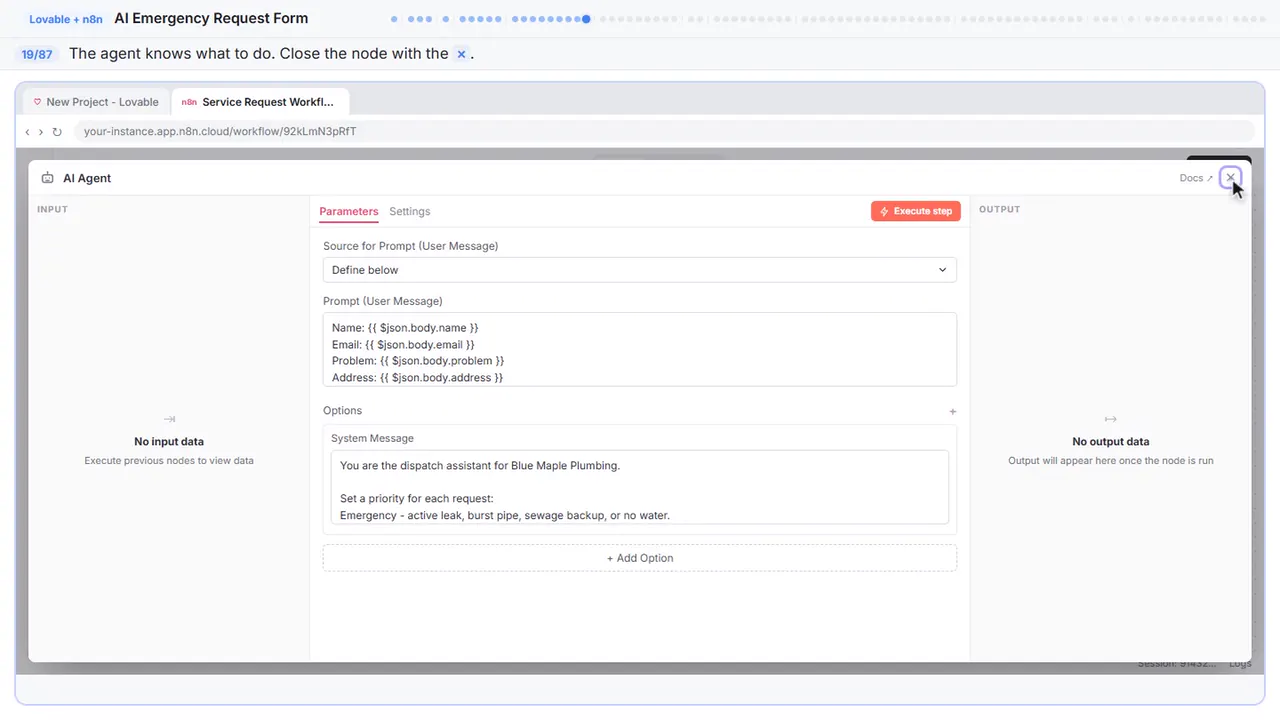Click inside the Prompt (User Message) field
Image resolution: width=1280 pixels, height=720 pixels.
tap(640, 350)
